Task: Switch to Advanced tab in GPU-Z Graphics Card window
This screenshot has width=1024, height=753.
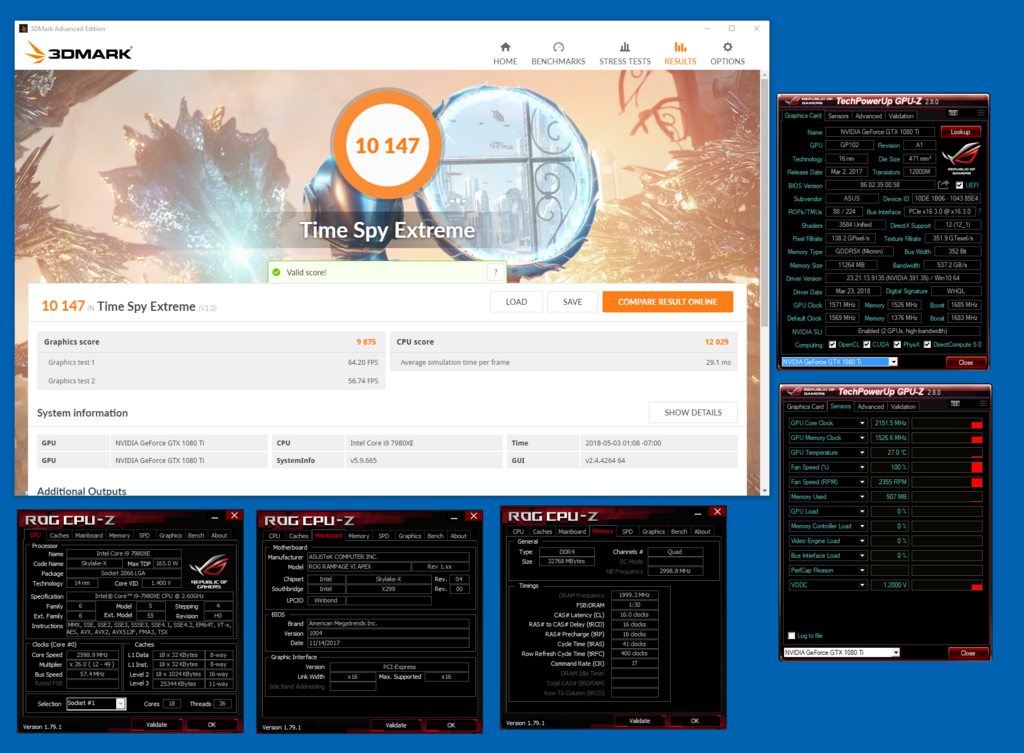Action: (869, 116)
